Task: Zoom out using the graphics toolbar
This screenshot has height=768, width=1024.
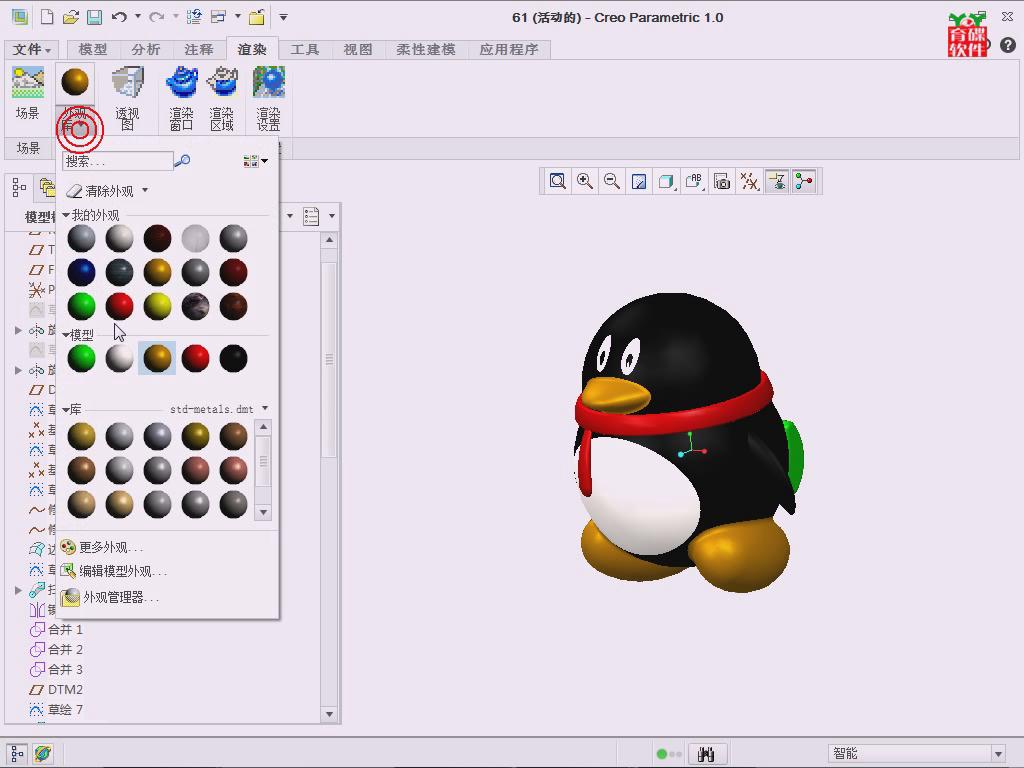Action: tap(612, 181)
